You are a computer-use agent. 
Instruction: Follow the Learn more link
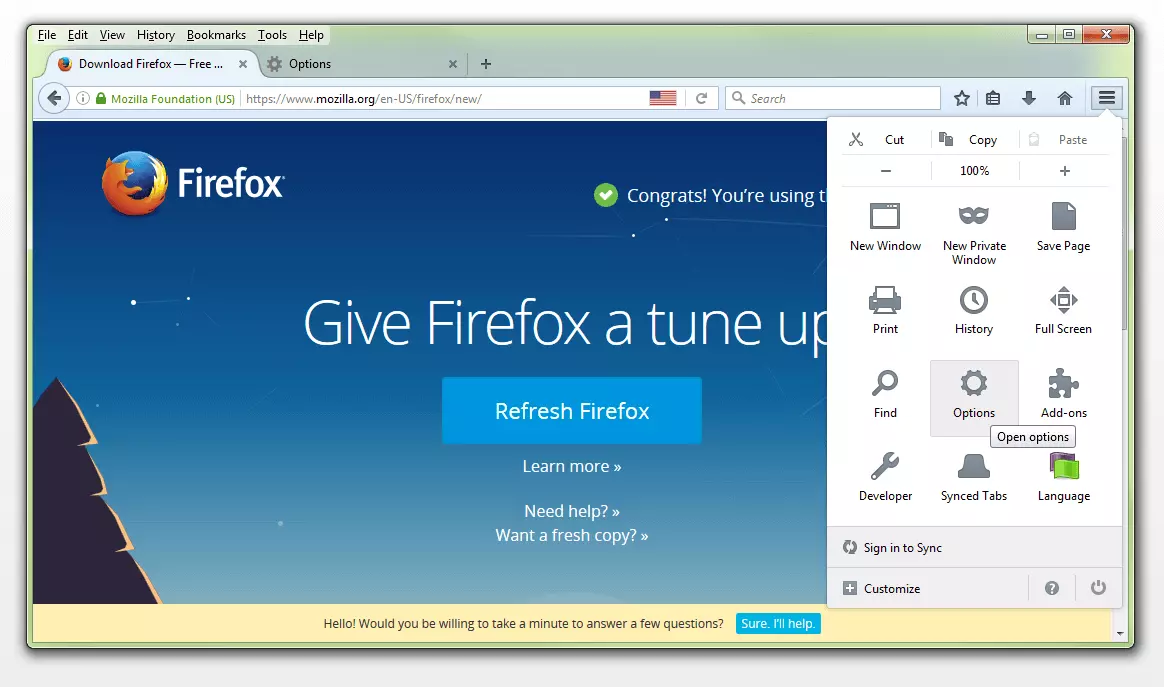click(571, 466)
